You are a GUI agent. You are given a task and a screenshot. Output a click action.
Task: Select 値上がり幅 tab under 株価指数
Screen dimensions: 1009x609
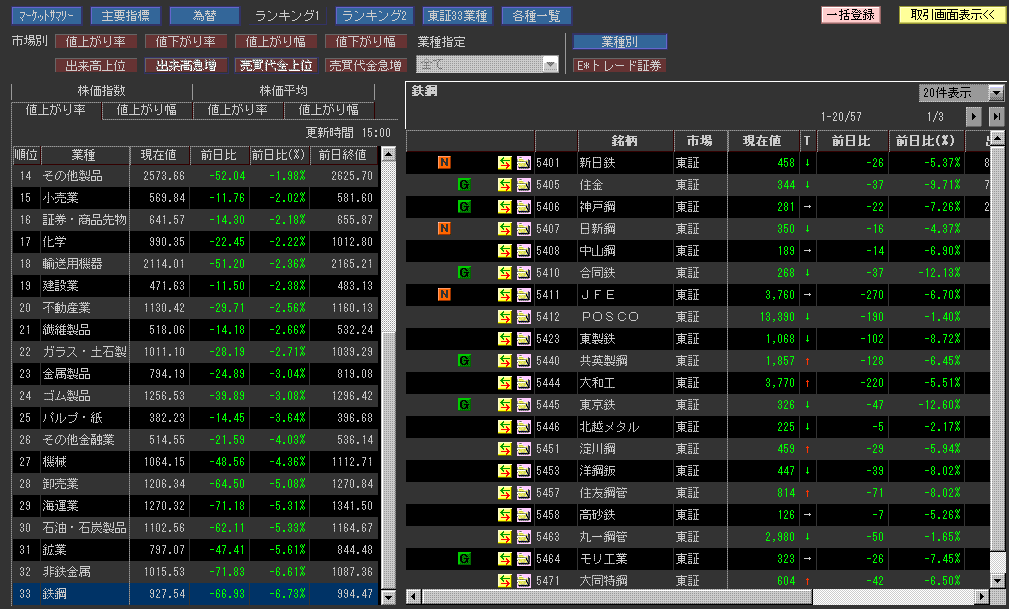146,110
